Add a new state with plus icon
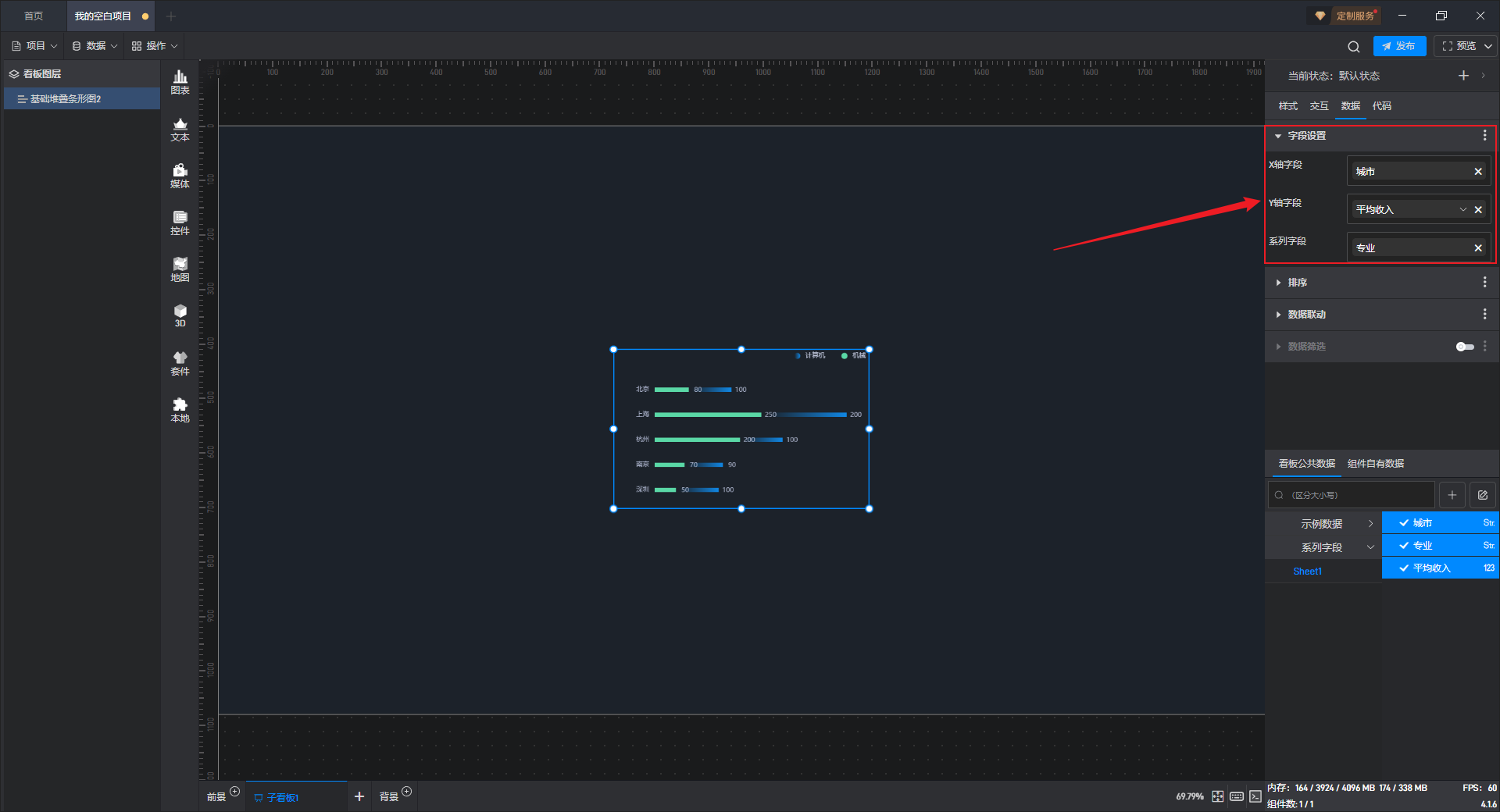This screenshot has height=812, width=1500. pos(1463,76)
